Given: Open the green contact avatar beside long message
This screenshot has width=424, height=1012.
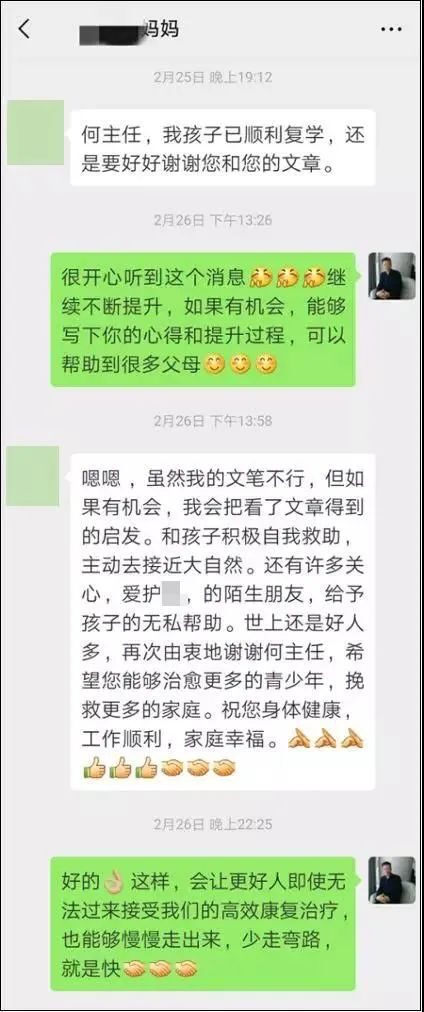Looking at the screenshot, I should 32,476.
